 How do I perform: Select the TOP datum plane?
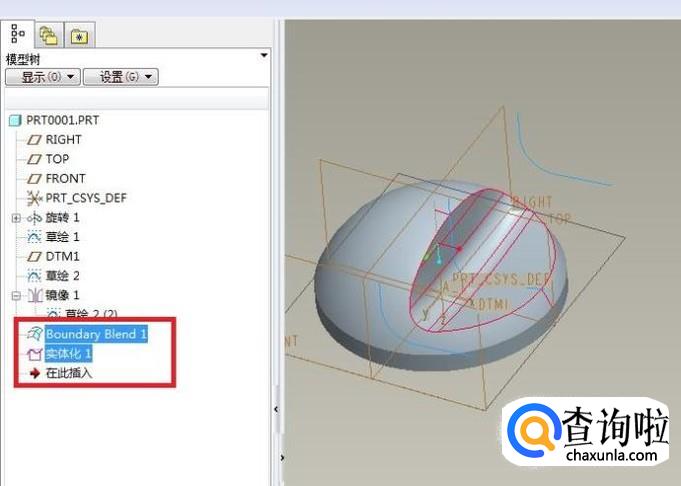(57, 159)
